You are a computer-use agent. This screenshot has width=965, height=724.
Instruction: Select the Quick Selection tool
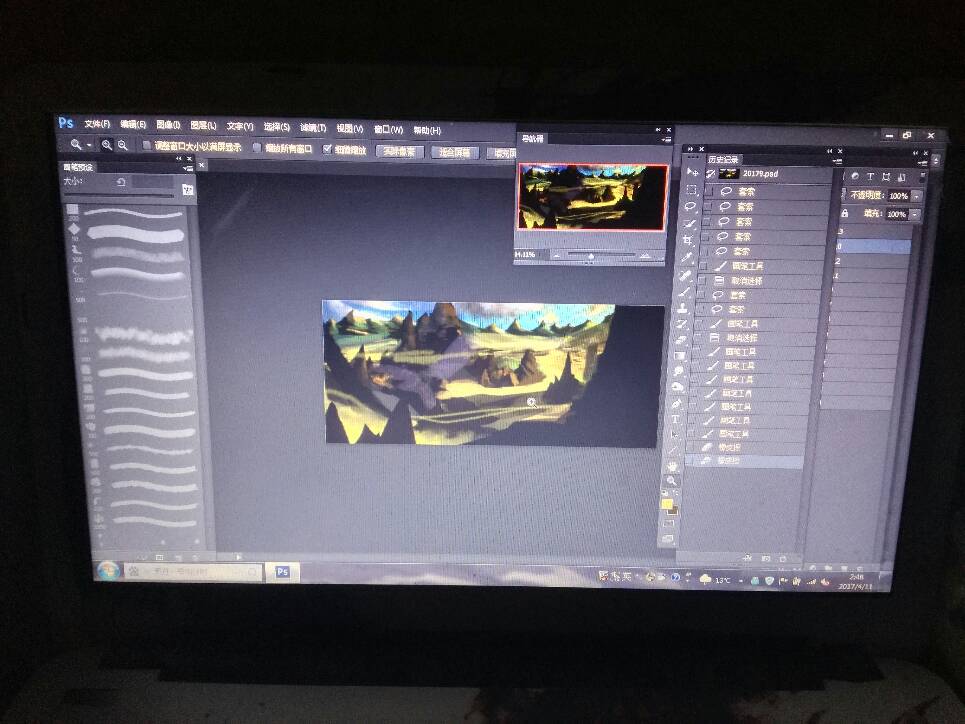pyautogui.click(x=689, y=223)
